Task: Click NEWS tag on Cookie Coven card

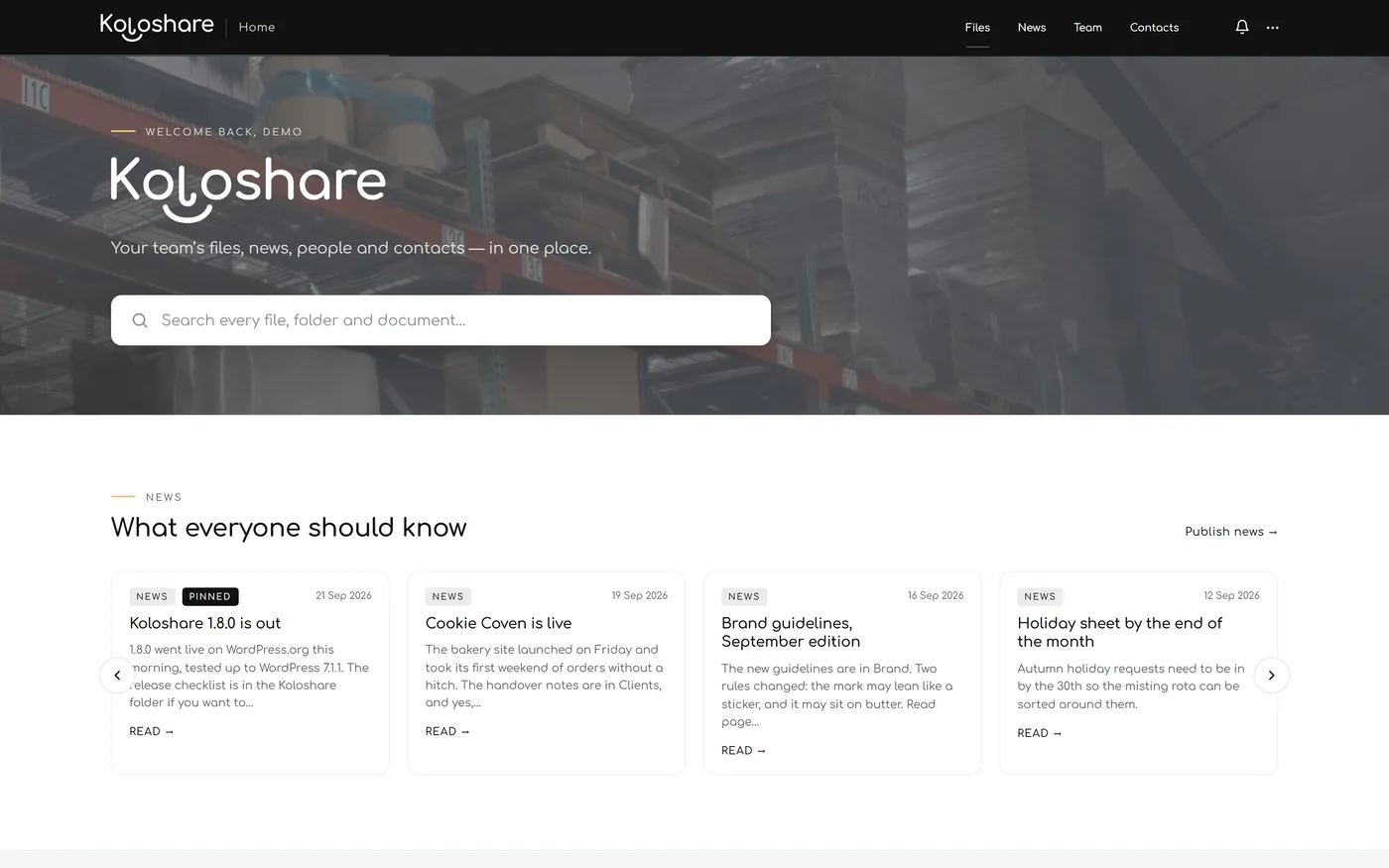Action: point(447,596)
